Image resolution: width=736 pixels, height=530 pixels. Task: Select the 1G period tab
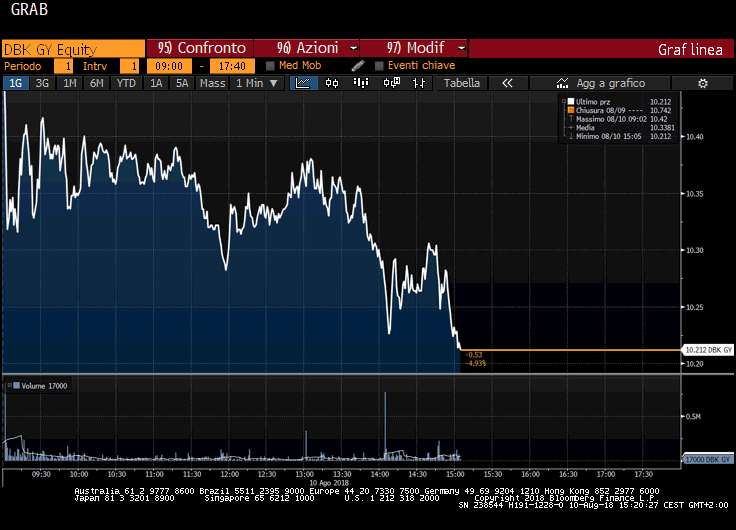tap(15, 83)
